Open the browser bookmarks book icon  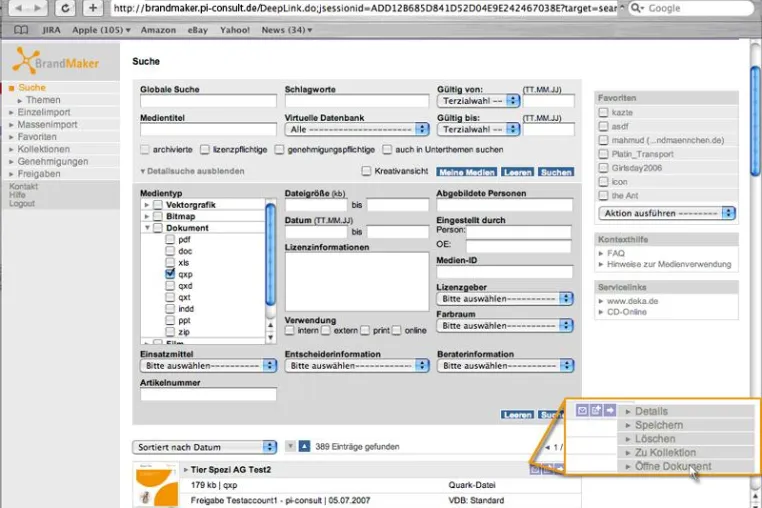coord(21,30)
